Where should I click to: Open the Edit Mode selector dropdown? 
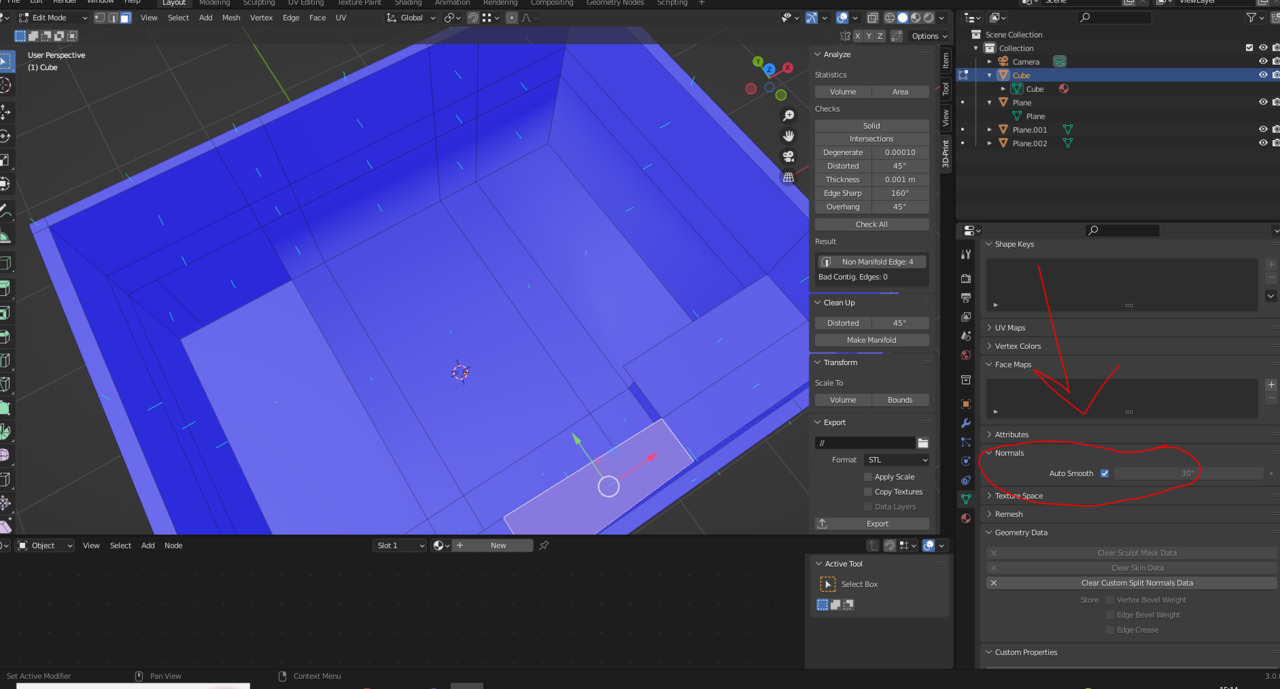pyautogui.click(x=50, y=18)
